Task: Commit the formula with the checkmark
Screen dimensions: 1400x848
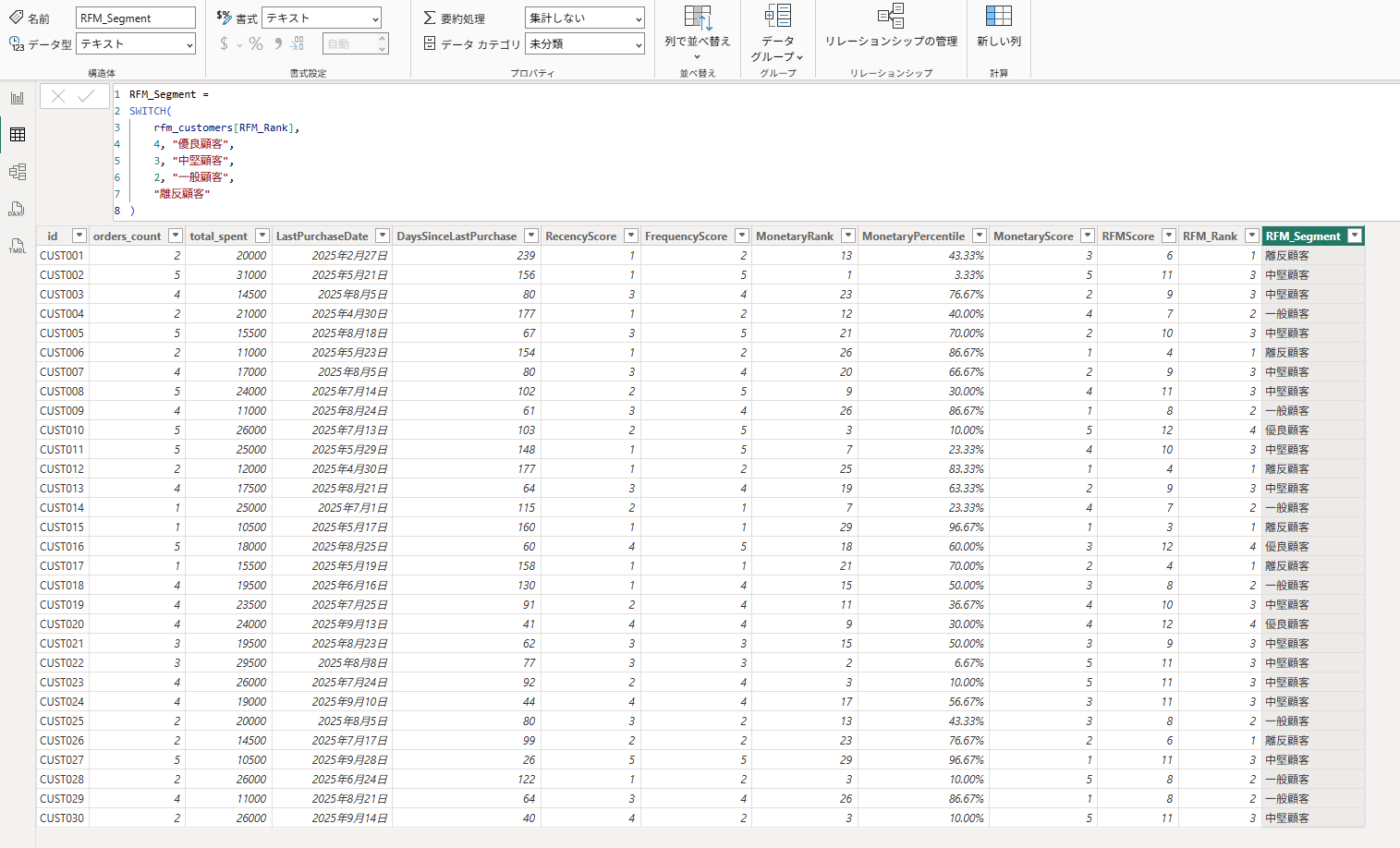Action: [x=86, y=96]
